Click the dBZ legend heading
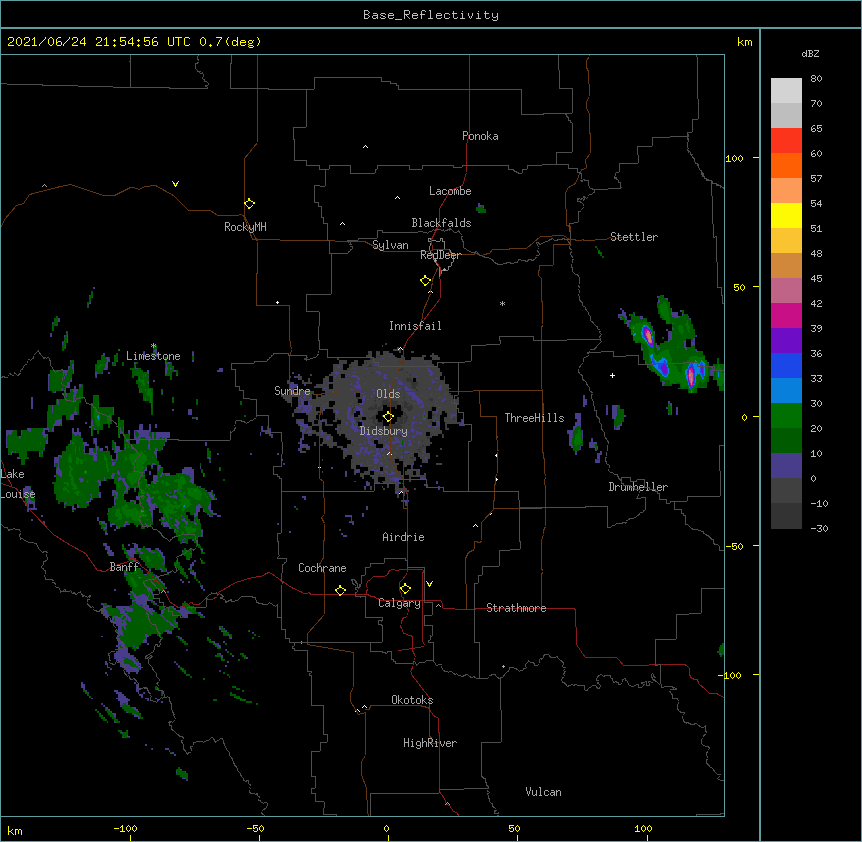This screenshot has height=842, width=862. [x=810, y=53]
